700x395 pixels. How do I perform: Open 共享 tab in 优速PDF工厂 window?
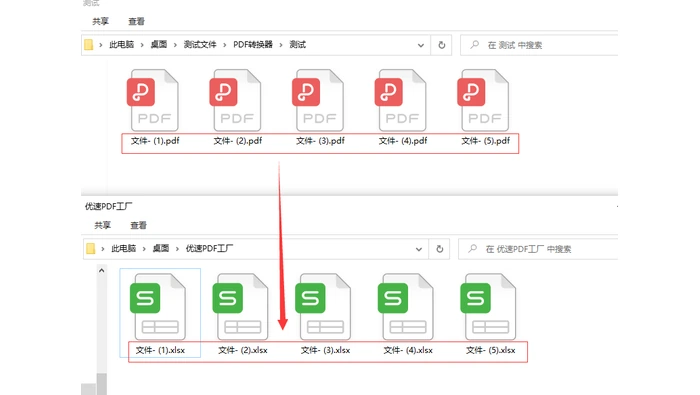pyautogui.click(x=102, y=225)
